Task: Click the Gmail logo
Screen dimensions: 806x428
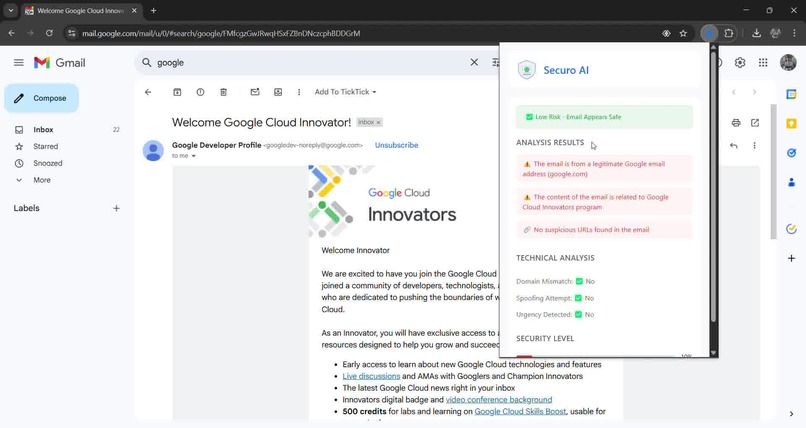Action: tap(60, 63)
